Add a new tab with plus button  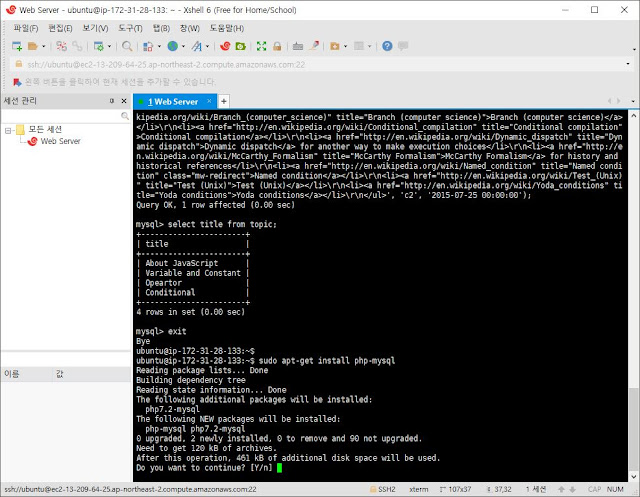(224, 101)
